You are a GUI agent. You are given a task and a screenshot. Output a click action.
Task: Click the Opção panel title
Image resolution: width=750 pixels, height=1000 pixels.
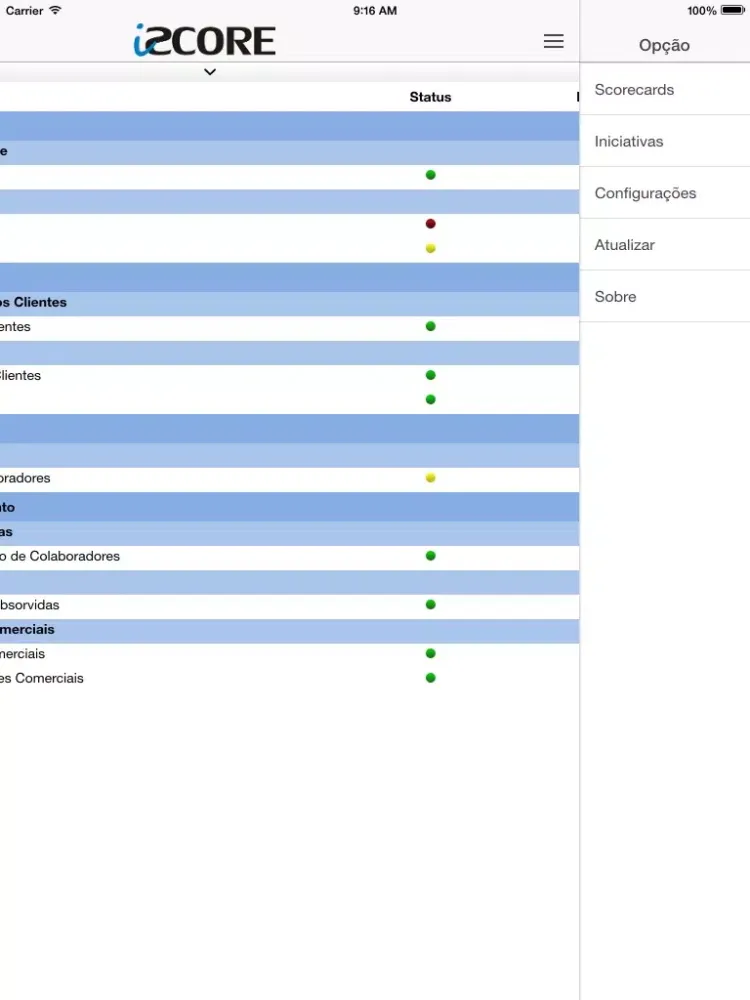pos(664,45)
